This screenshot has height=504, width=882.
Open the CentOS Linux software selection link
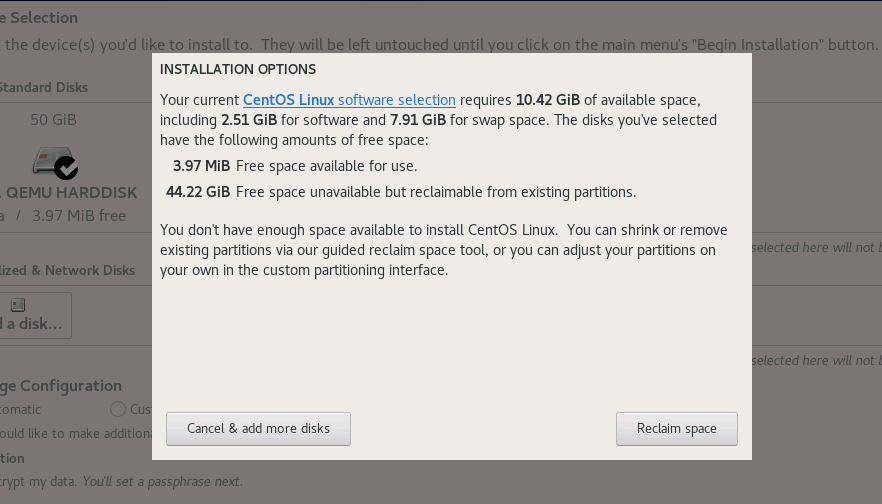tap(349, 100)
